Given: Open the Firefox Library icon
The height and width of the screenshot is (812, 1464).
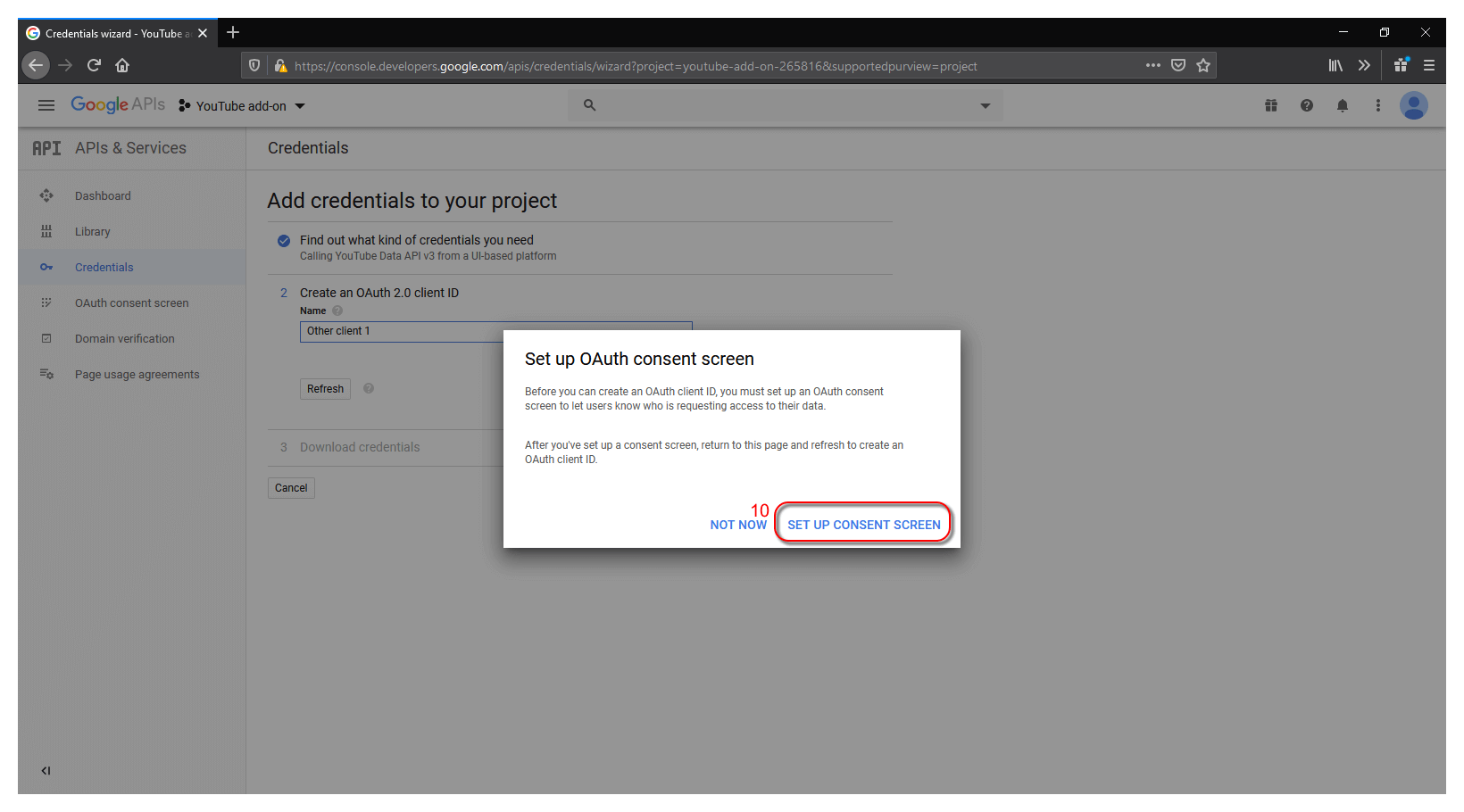Looking at the screenshot, I should tap(1335, 65).
